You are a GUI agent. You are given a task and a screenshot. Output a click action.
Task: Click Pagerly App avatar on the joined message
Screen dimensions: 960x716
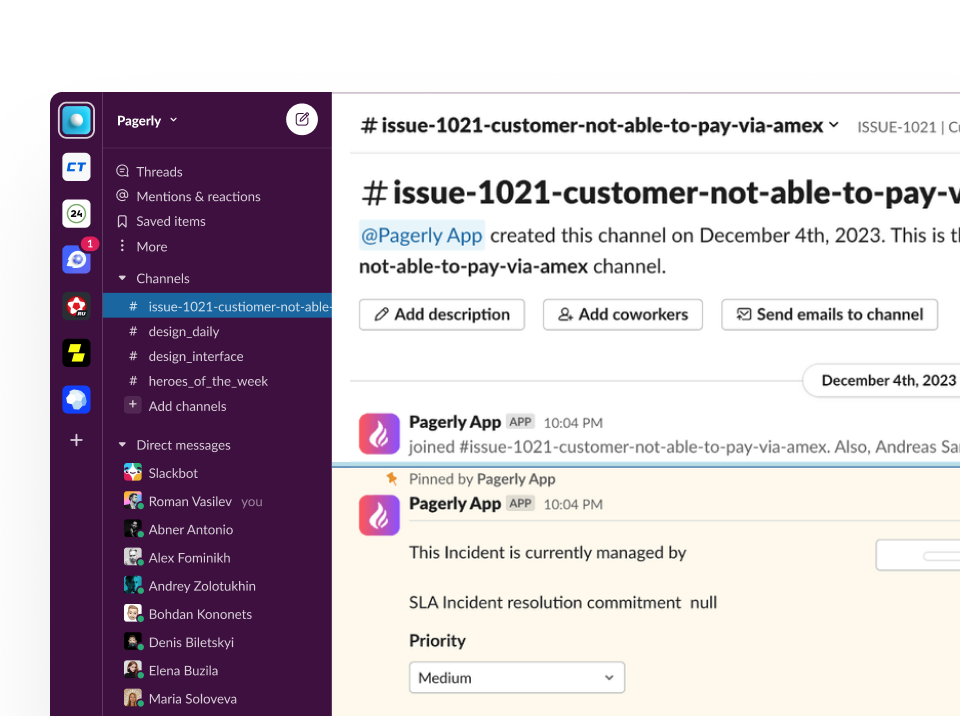click(380, 434)
